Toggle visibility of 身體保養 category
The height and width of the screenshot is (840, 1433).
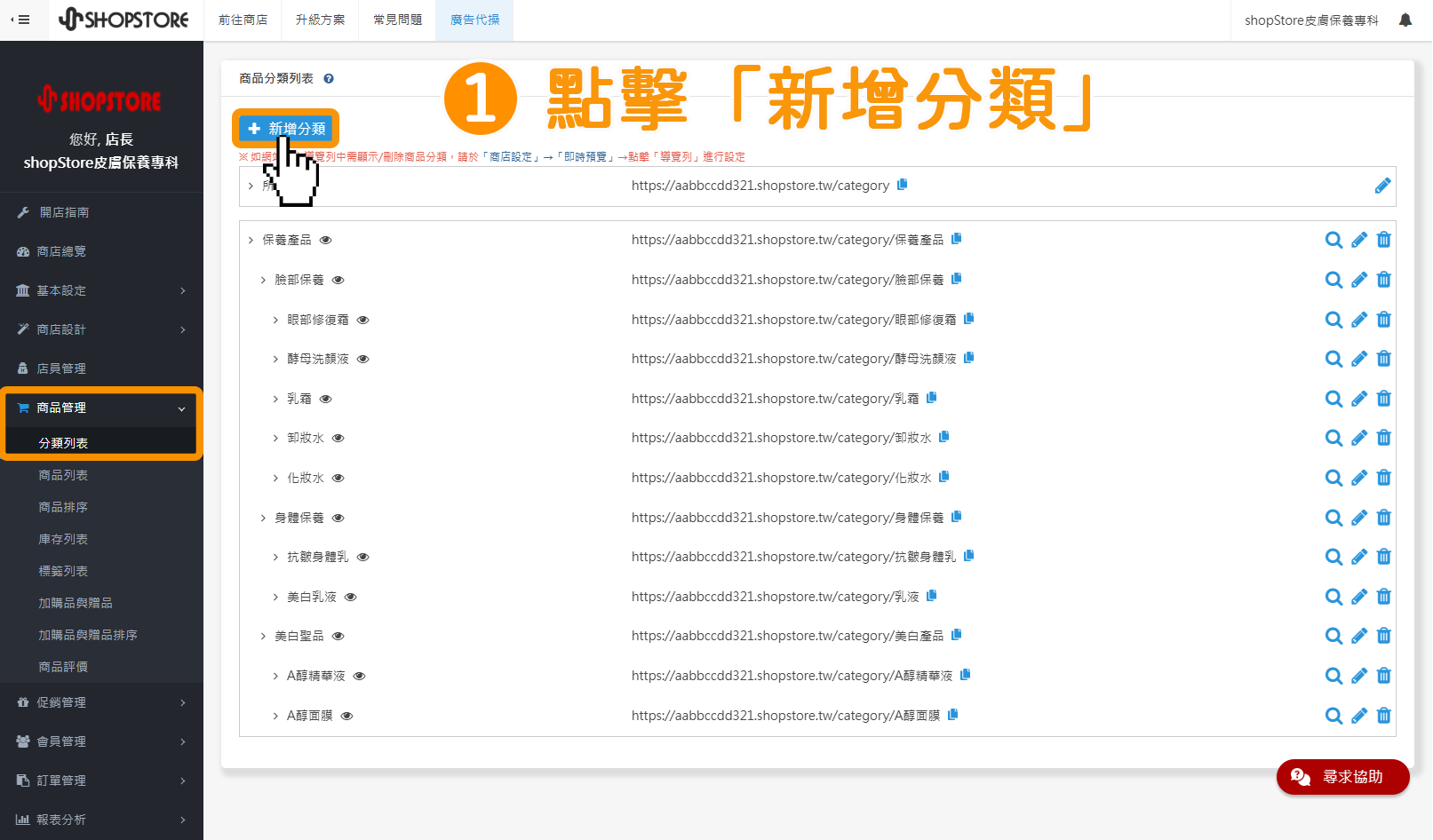point(338,518)
